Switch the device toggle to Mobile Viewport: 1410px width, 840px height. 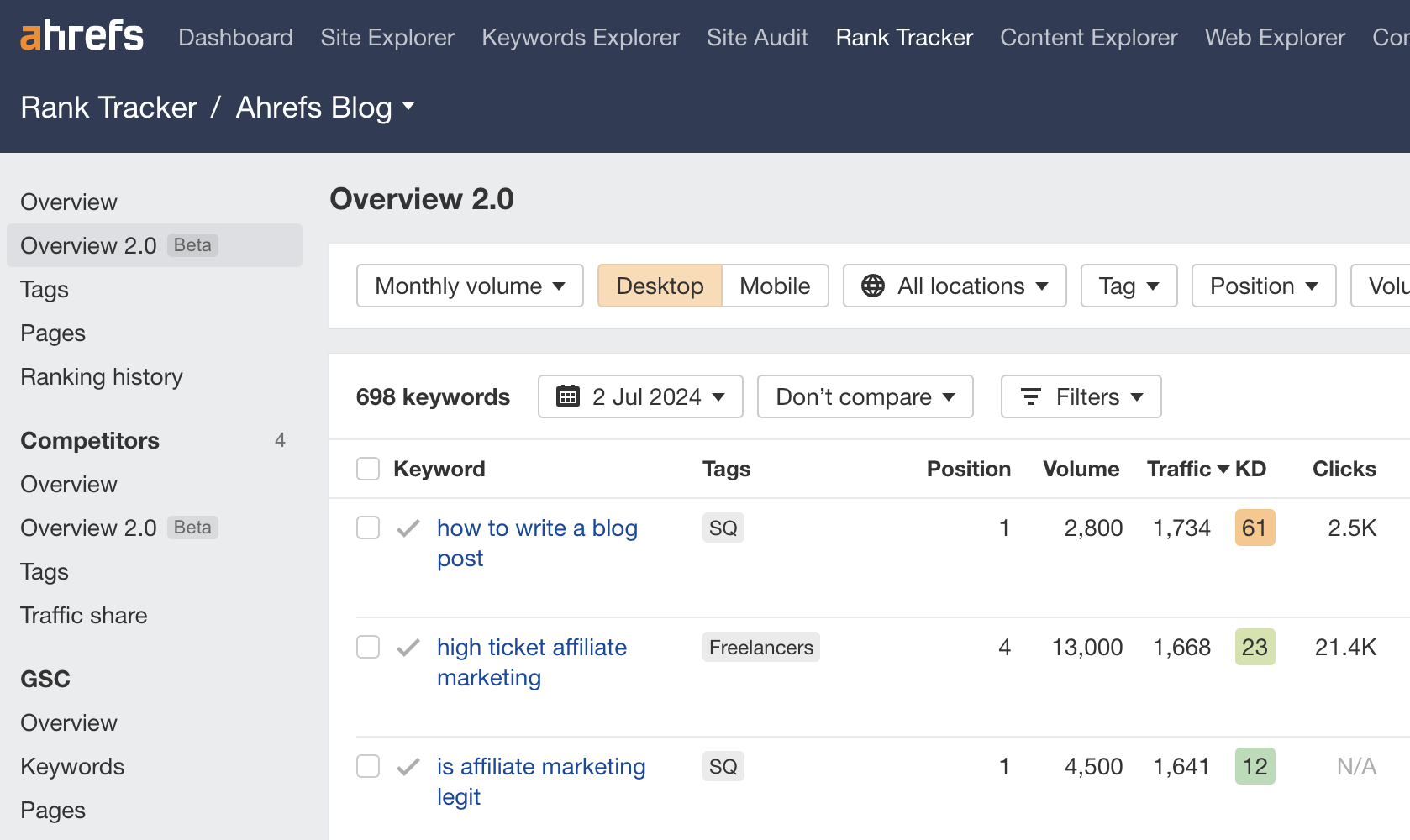tap(774, 286)
